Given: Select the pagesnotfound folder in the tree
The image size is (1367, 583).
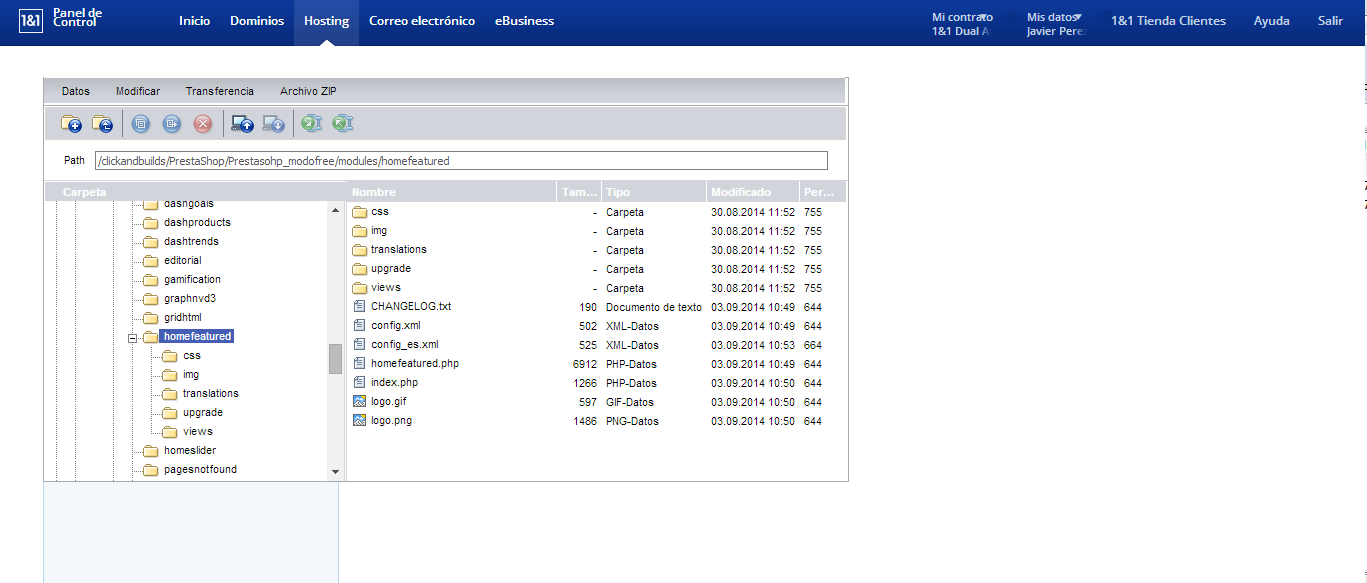Looking at the screenshot, I should click(x=201, y=470).
